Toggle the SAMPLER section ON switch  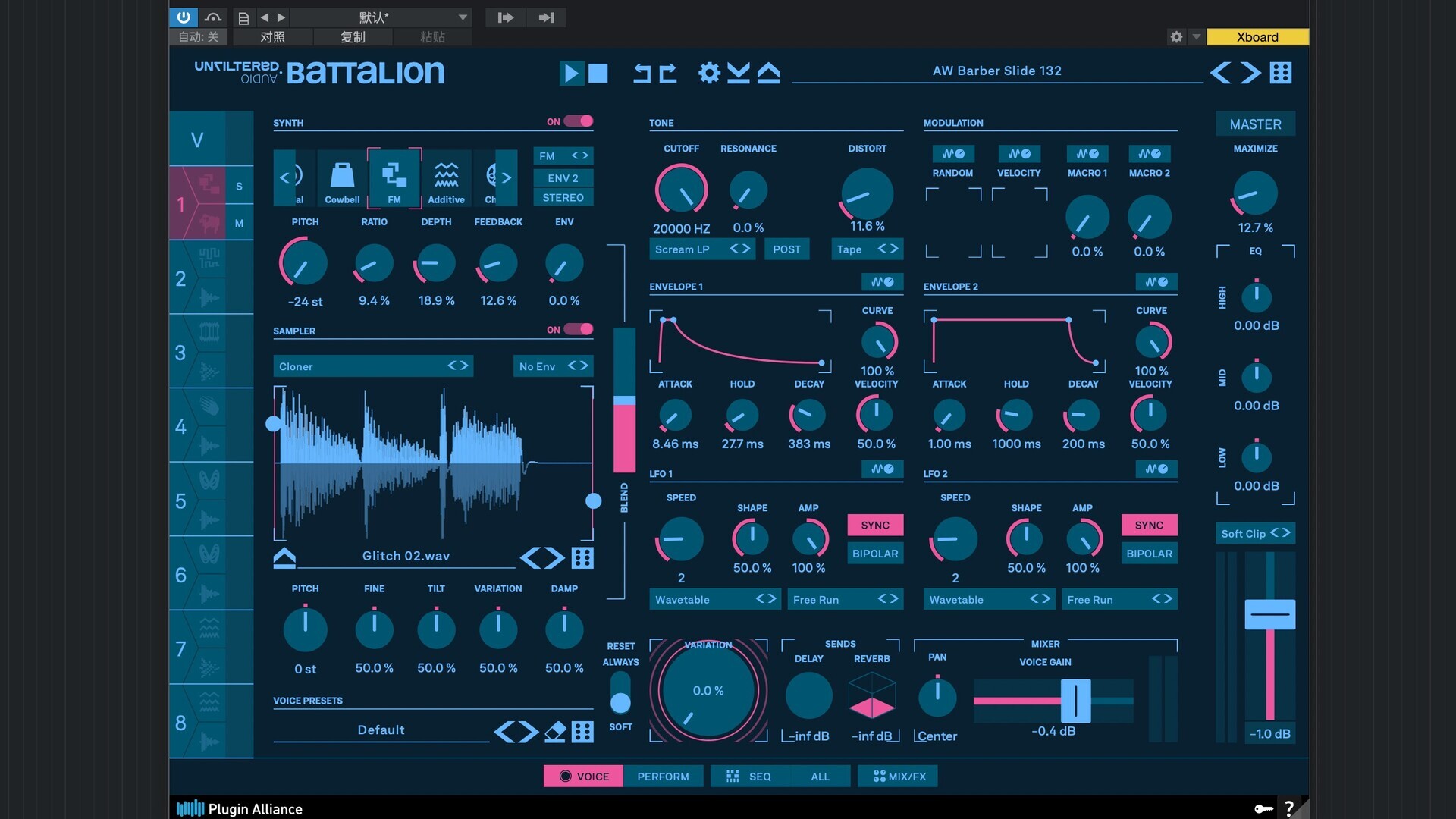(x=579, y=329)
